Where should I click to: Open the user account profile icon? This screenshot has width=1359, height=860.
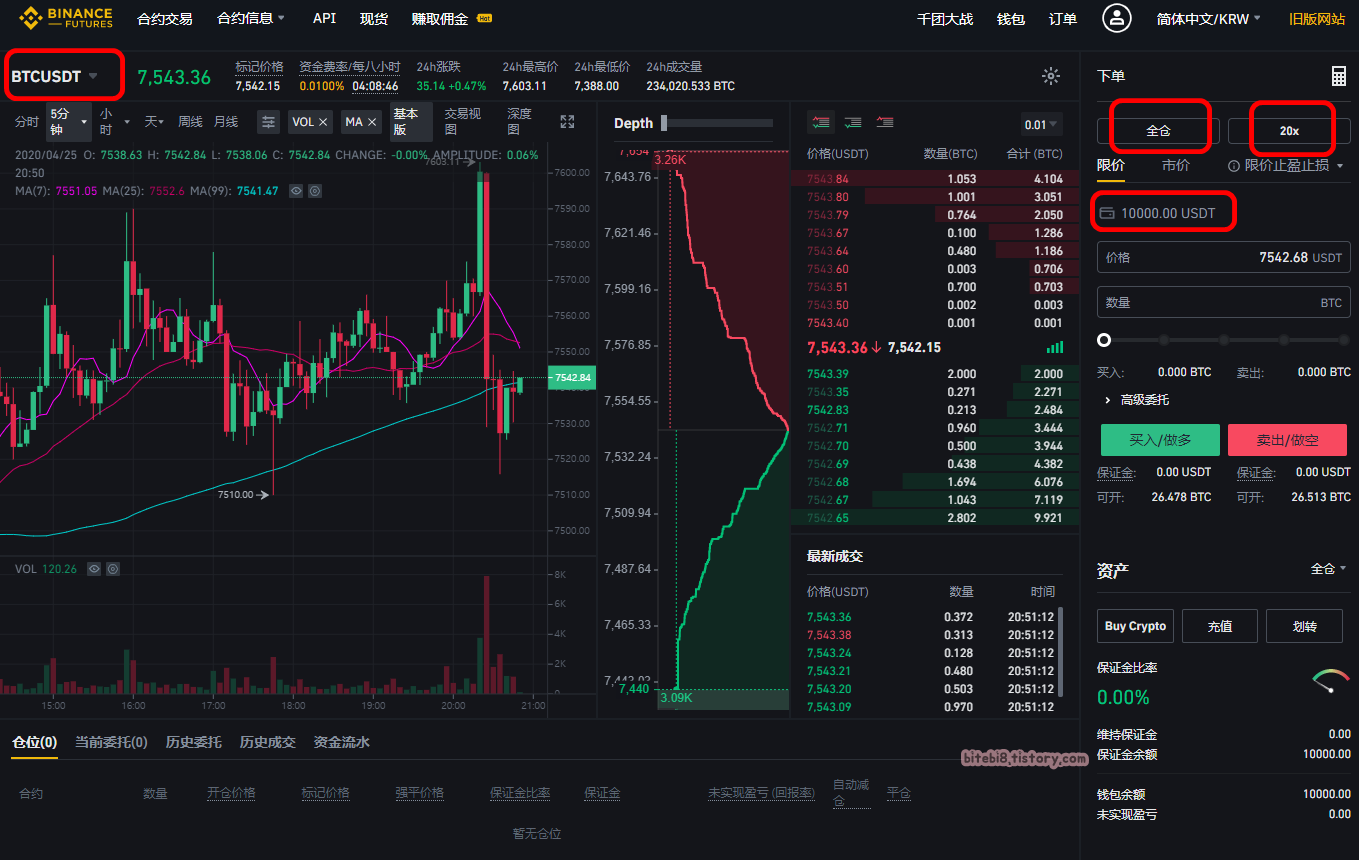(x=1116, y=18)
